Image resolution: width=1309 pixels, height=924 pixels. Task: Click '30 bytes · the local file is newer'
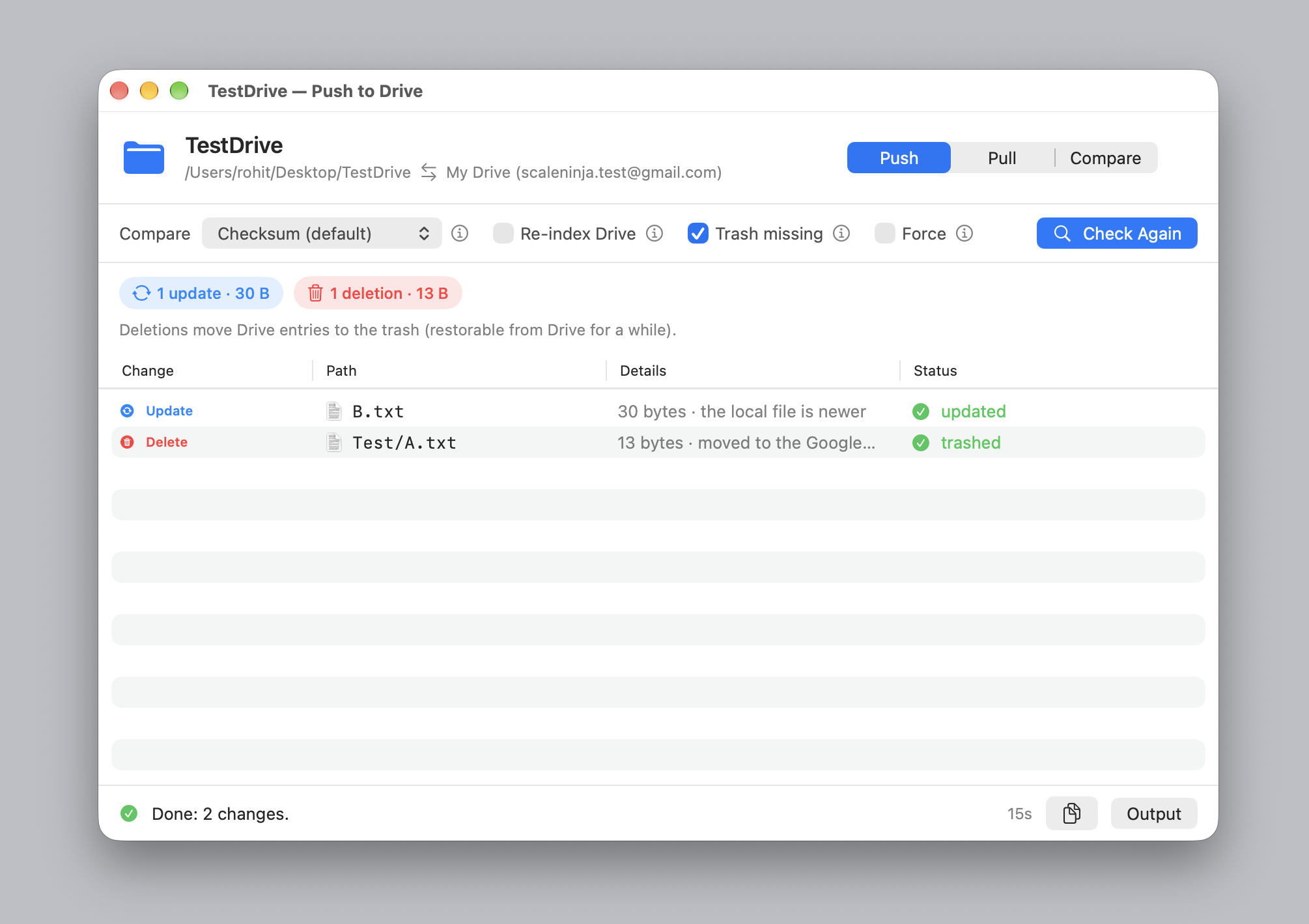[742, 412]
